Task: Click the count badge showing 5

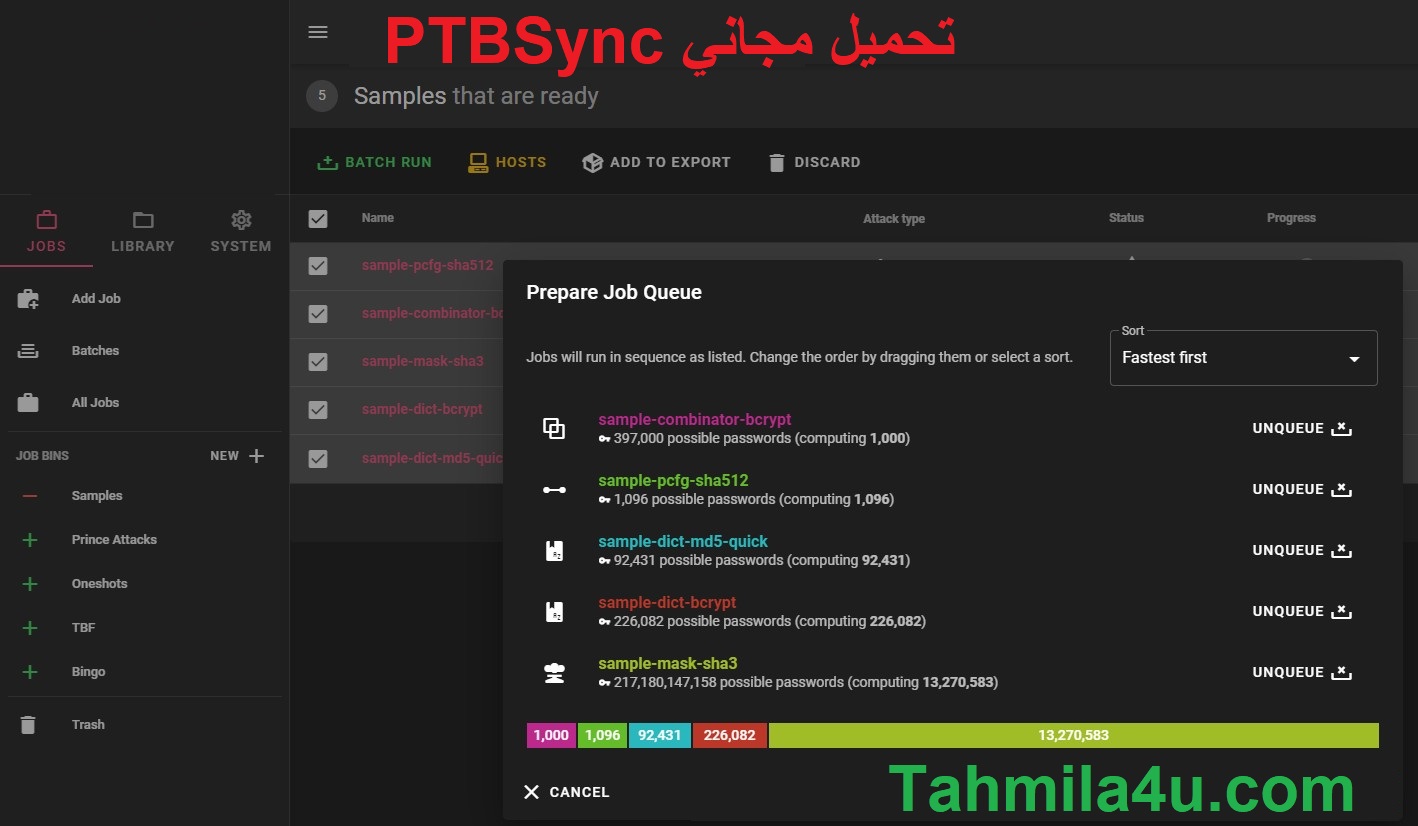Action: click(322, 96)
